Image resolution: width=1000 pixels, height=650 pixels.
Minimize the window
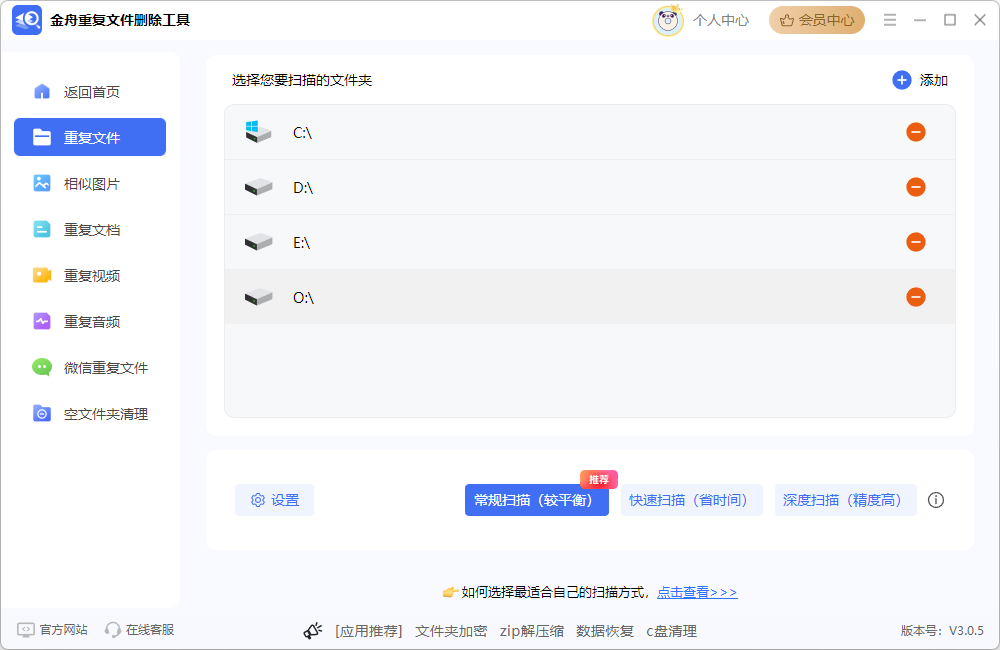(x=920, y=20)
